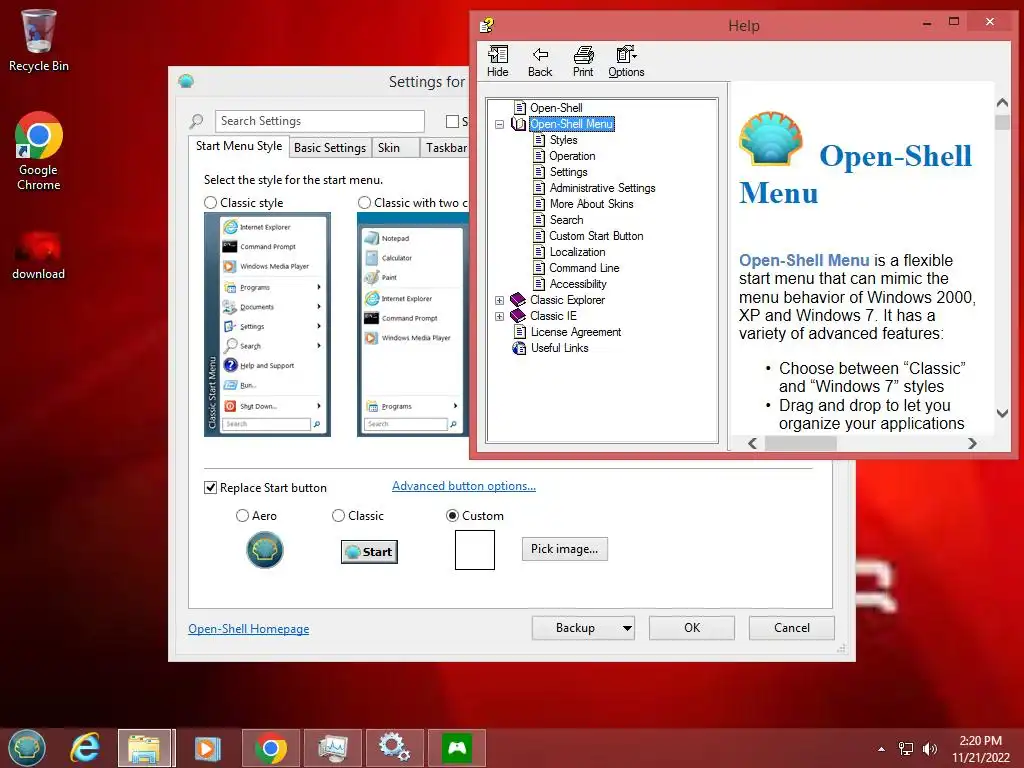This screenshot has height=768, width=1024.
Task: Confirm settings with OK
Action: 692,628
